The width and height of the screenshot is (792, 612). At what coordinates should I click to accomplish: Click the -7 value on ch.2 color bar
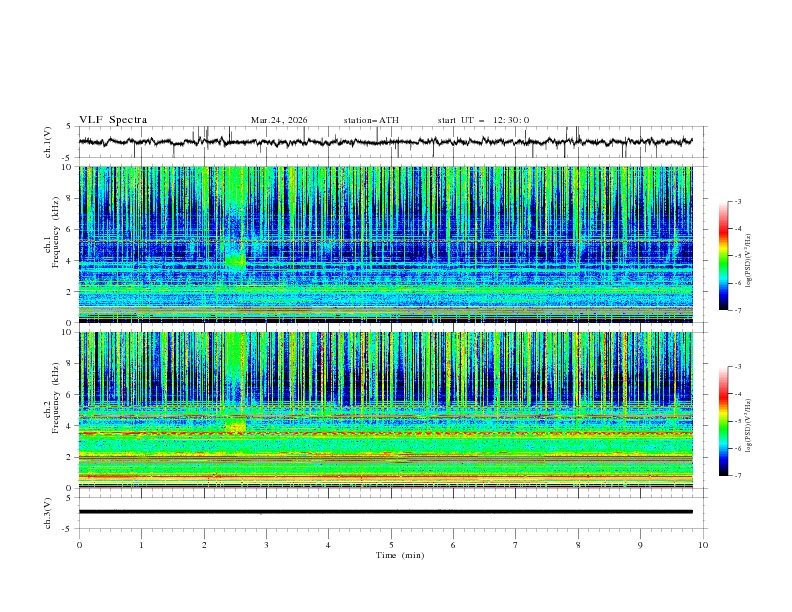pyautogui.click(x=739, y=475)
